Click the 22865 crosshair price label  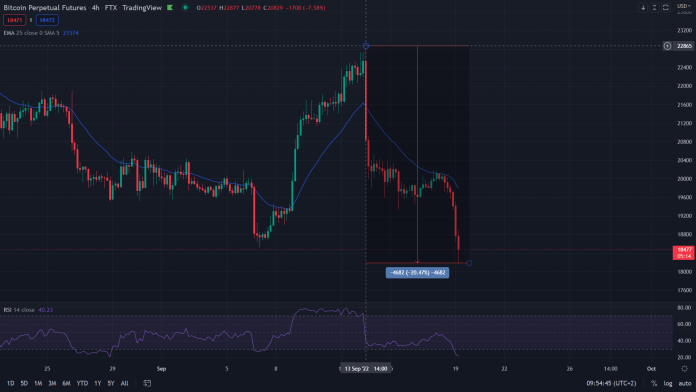684,46
